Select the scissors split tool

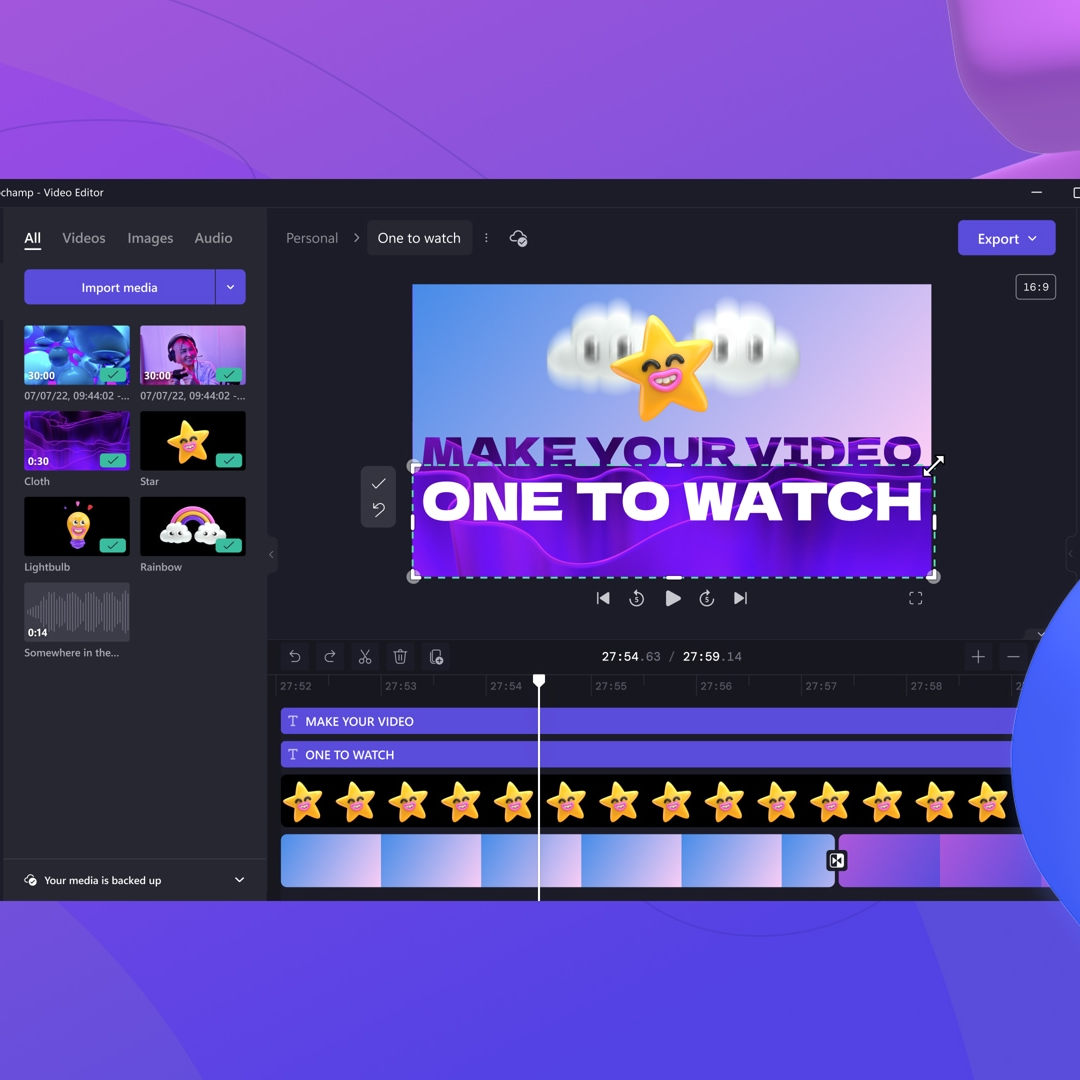click(x=365, y=656)
